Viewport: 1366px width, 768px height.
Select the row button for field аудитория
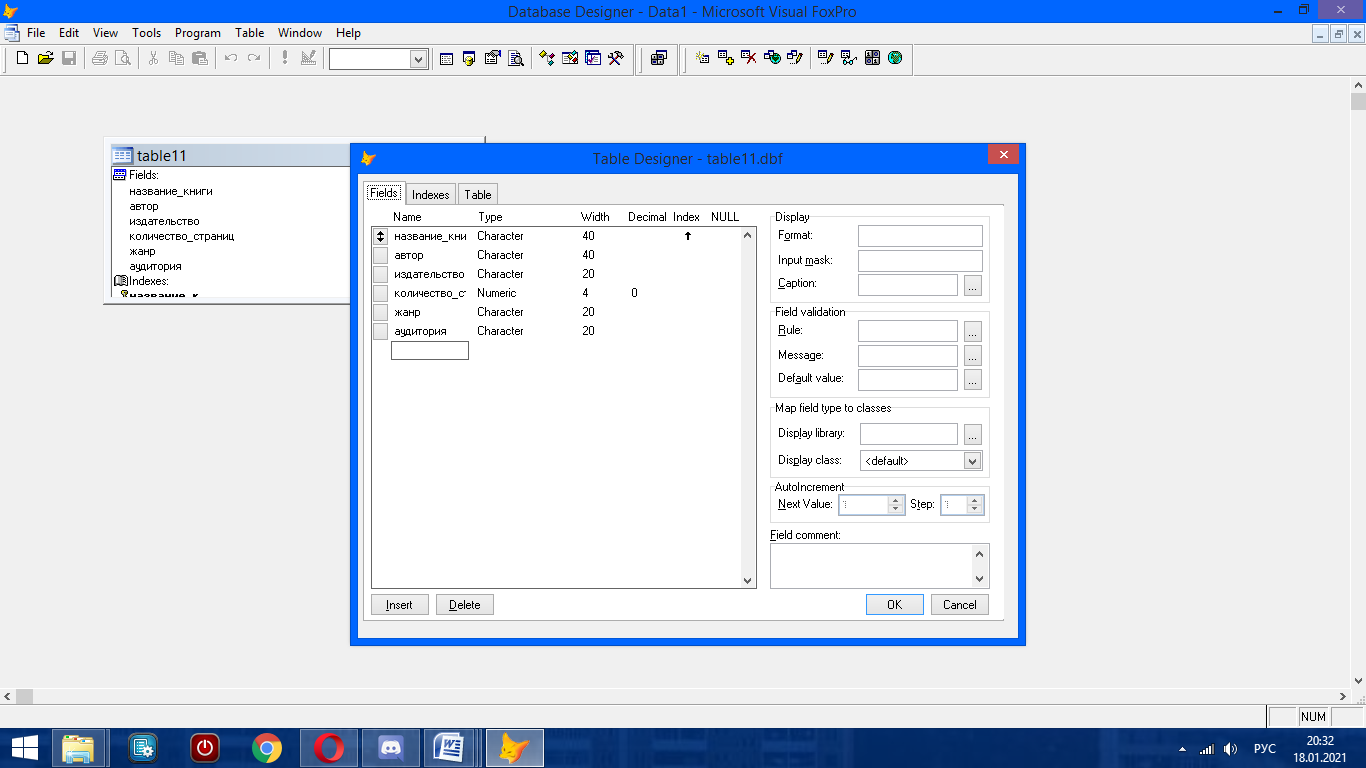[x=380, y=331]
